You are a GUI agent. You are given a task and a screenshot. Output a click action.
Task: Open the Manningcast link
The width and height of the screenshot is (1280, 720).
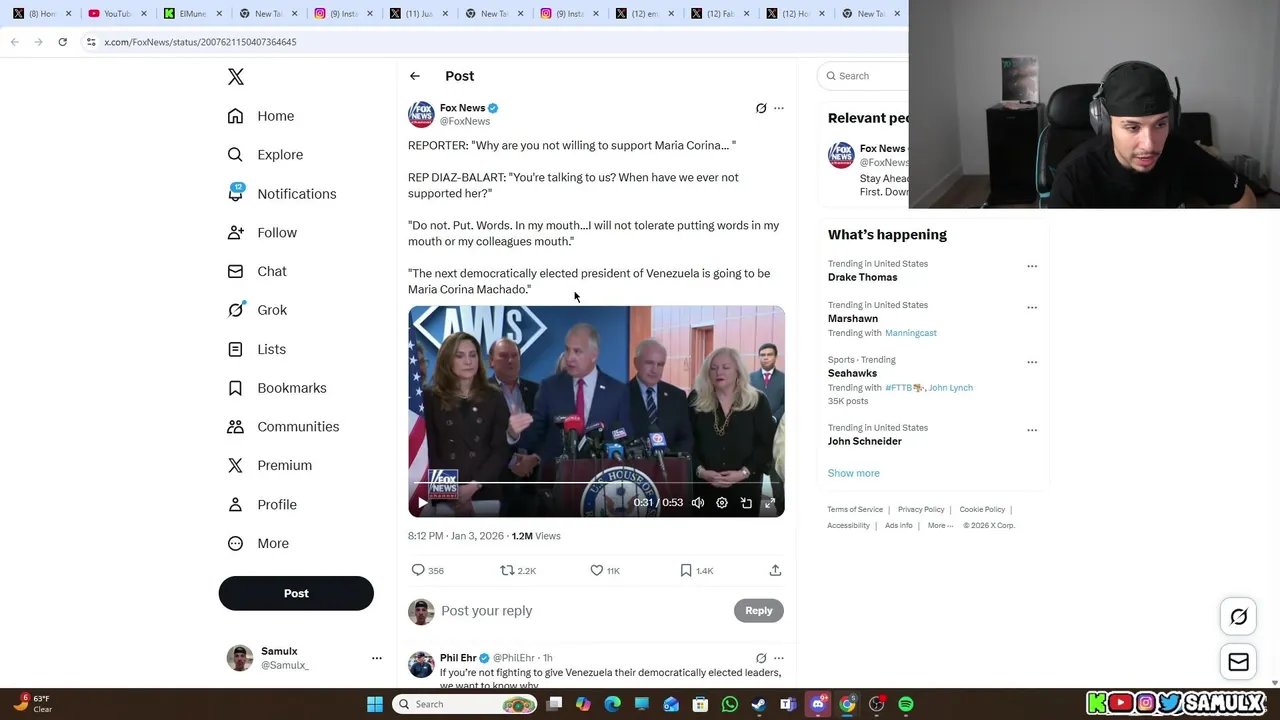[911, 333]
